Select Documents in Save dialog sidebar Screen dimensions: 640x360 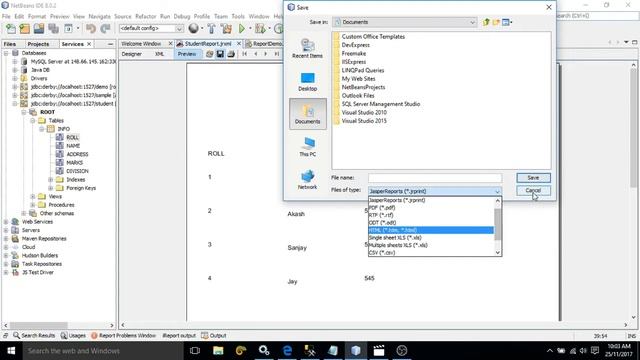click(x=308, y=114)
